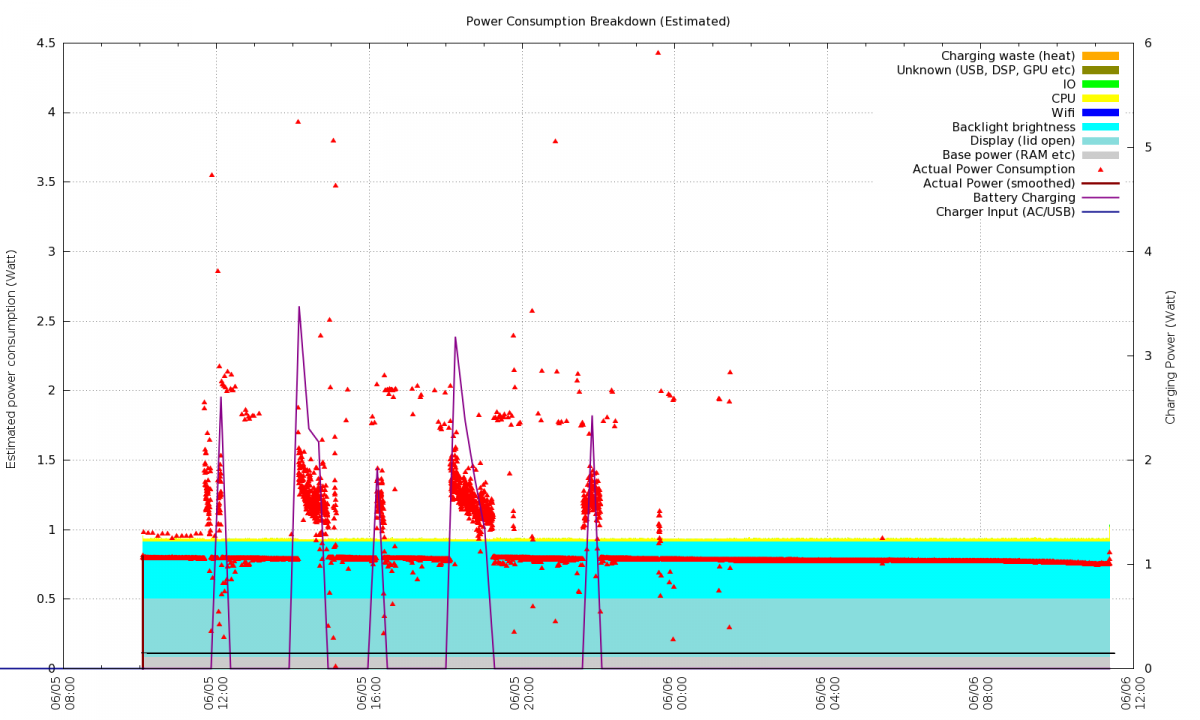The height and width of the screenshot is (720, 1200).
Task: Click the red triangle legend marker for Actual Power Consumption
Action: tap(1100, 170)
